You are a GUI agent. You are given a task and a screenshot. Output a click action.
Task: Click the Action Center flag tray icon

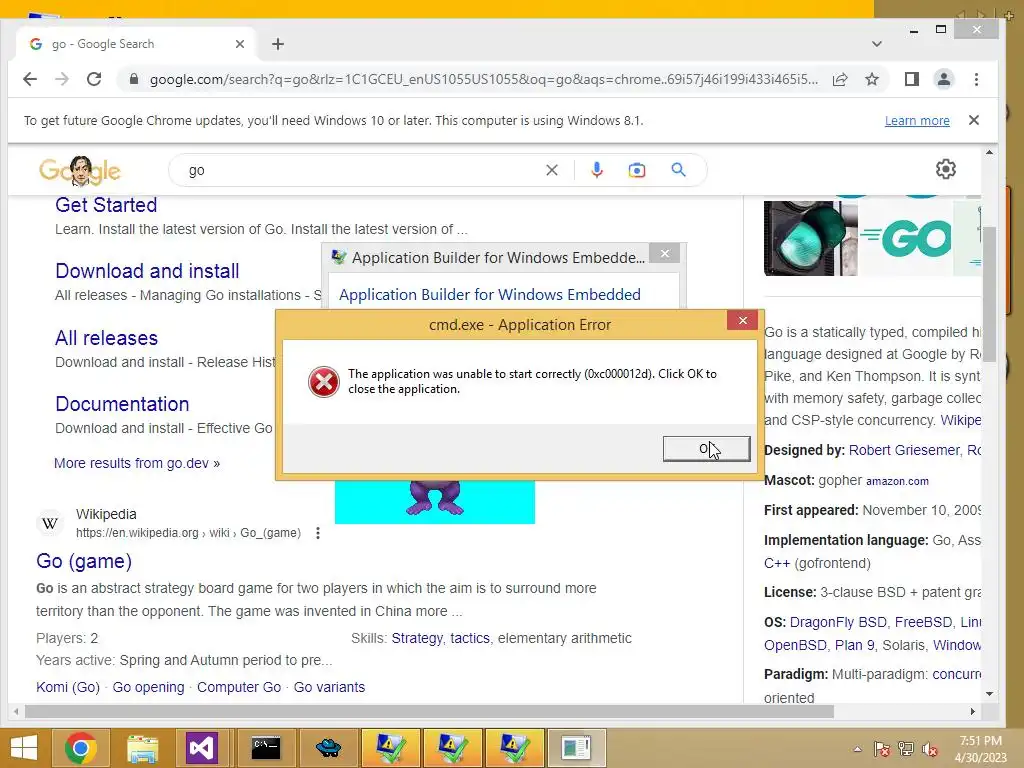point(882,749)
